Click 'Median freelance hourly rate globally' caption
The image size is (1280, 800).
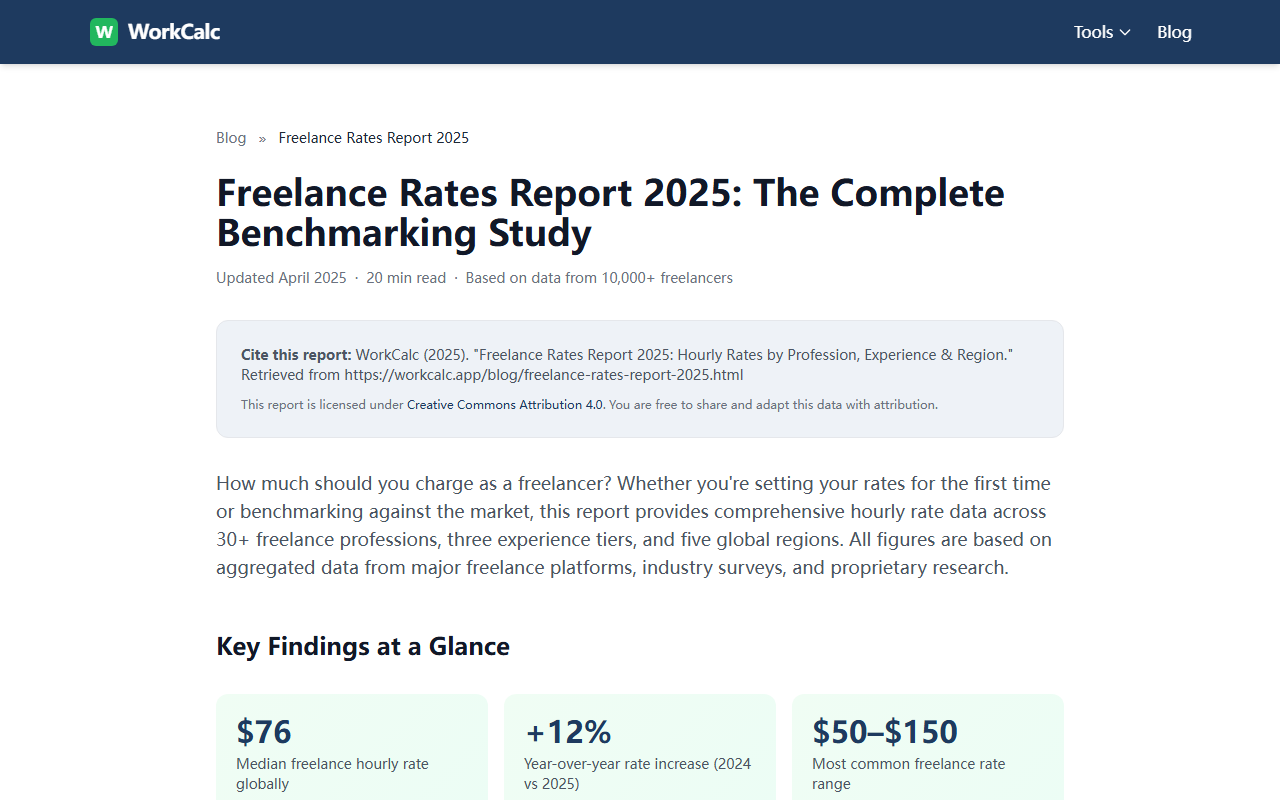[332, 774]
